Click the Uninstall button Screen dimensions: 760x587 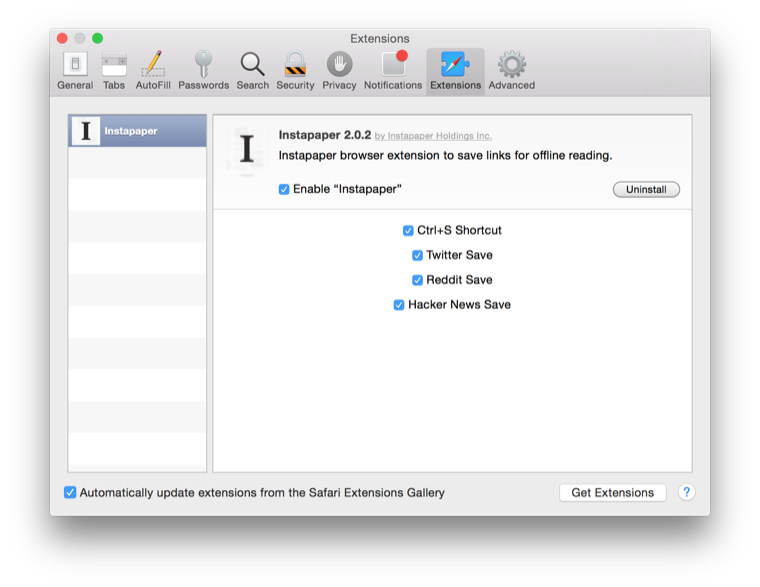[x=646, y=190]
